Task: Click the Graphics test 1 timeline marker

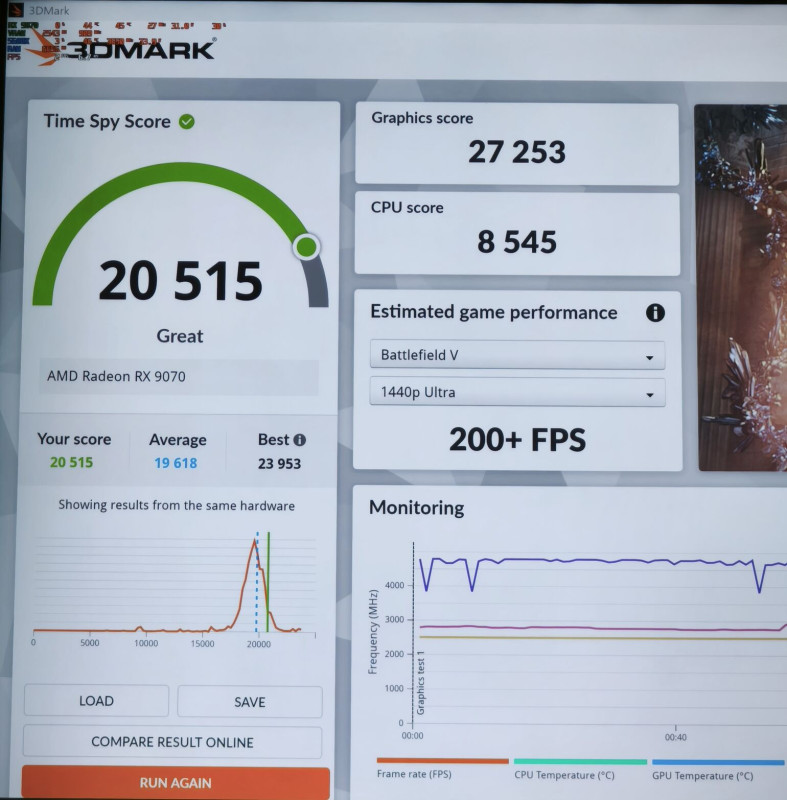Action: (x=421, y=683)
